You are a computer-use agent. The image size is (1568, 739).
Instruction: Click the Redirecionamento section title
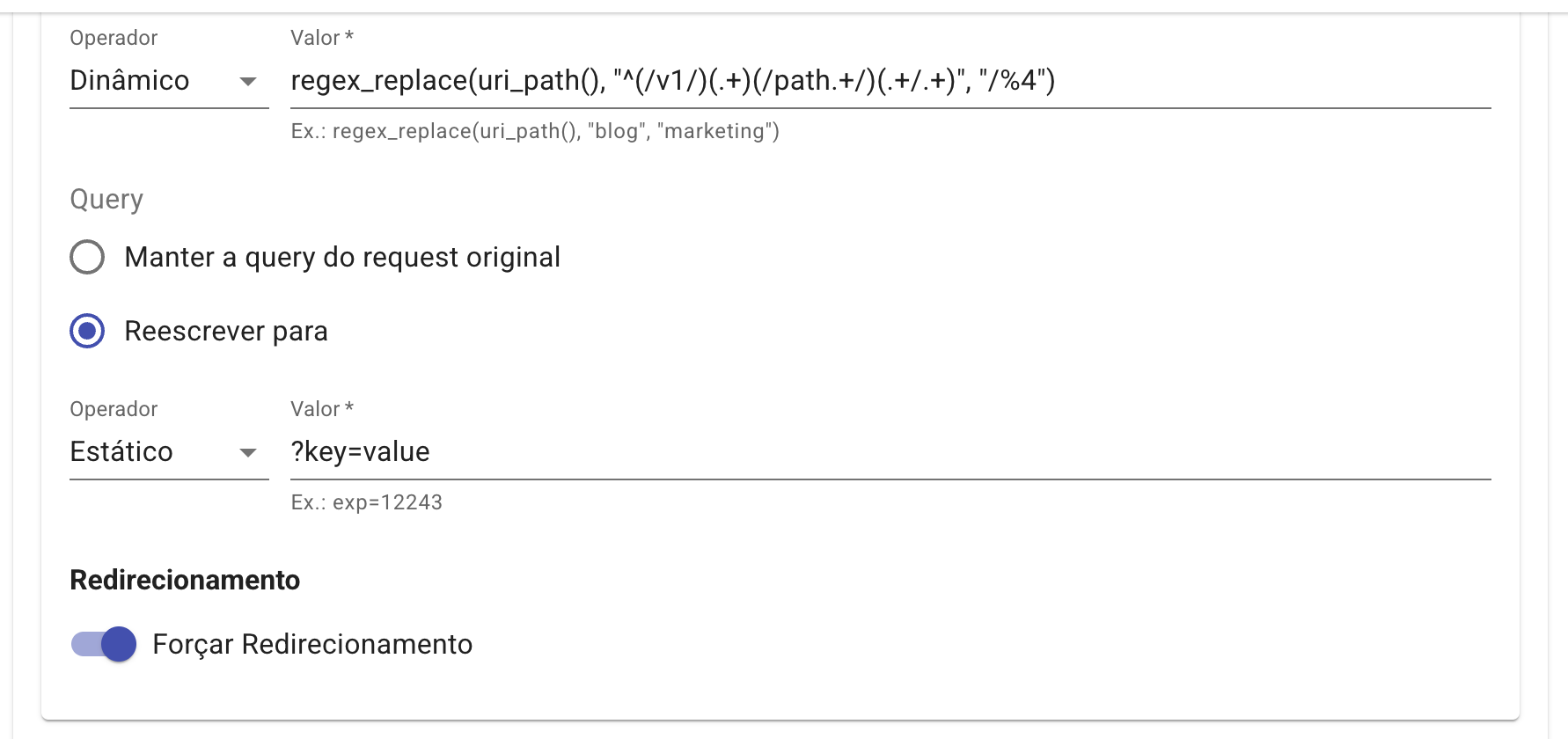185,580
